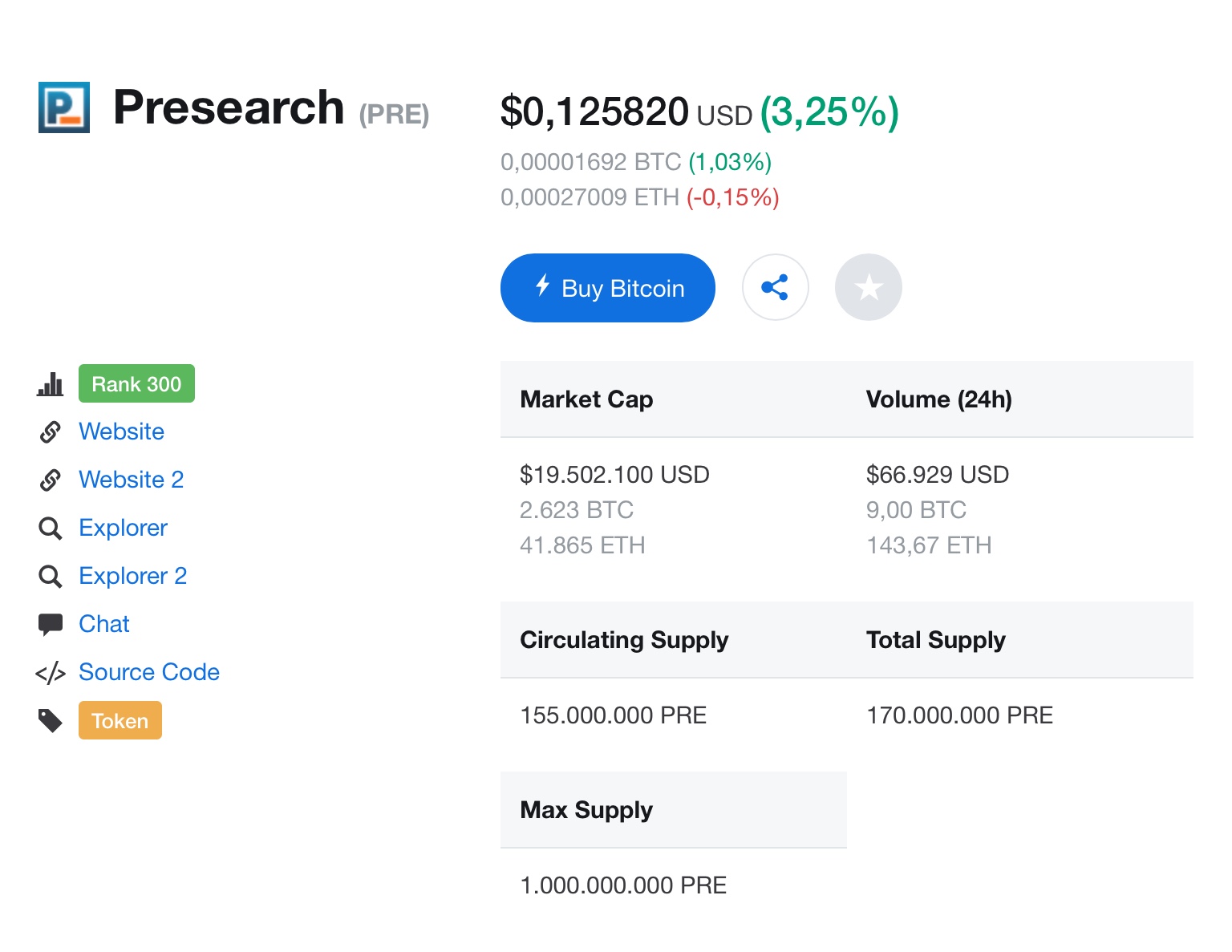This screenshot has height=952, width=1232.
Task: Click the magnifier icon beside Explorer
Action: pos(50,529)
